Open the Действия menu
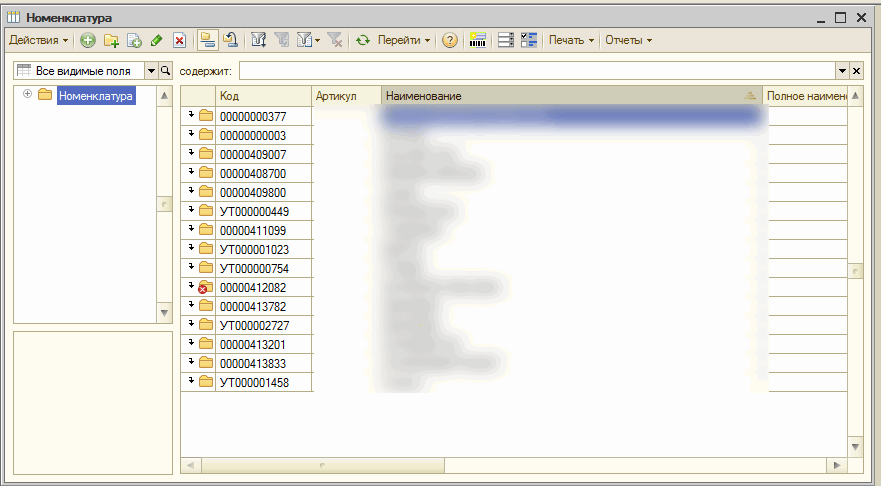The image size is (881, 486). tap(38, 41)
